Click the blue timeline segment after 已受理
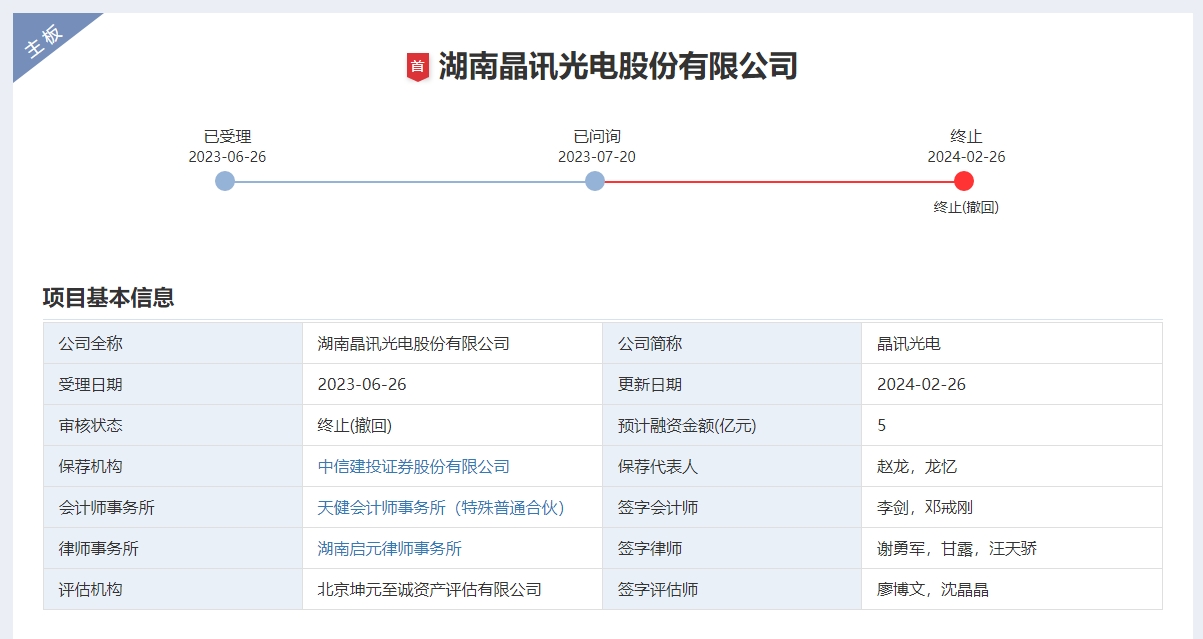1203x639 pixels. (410, 182)
